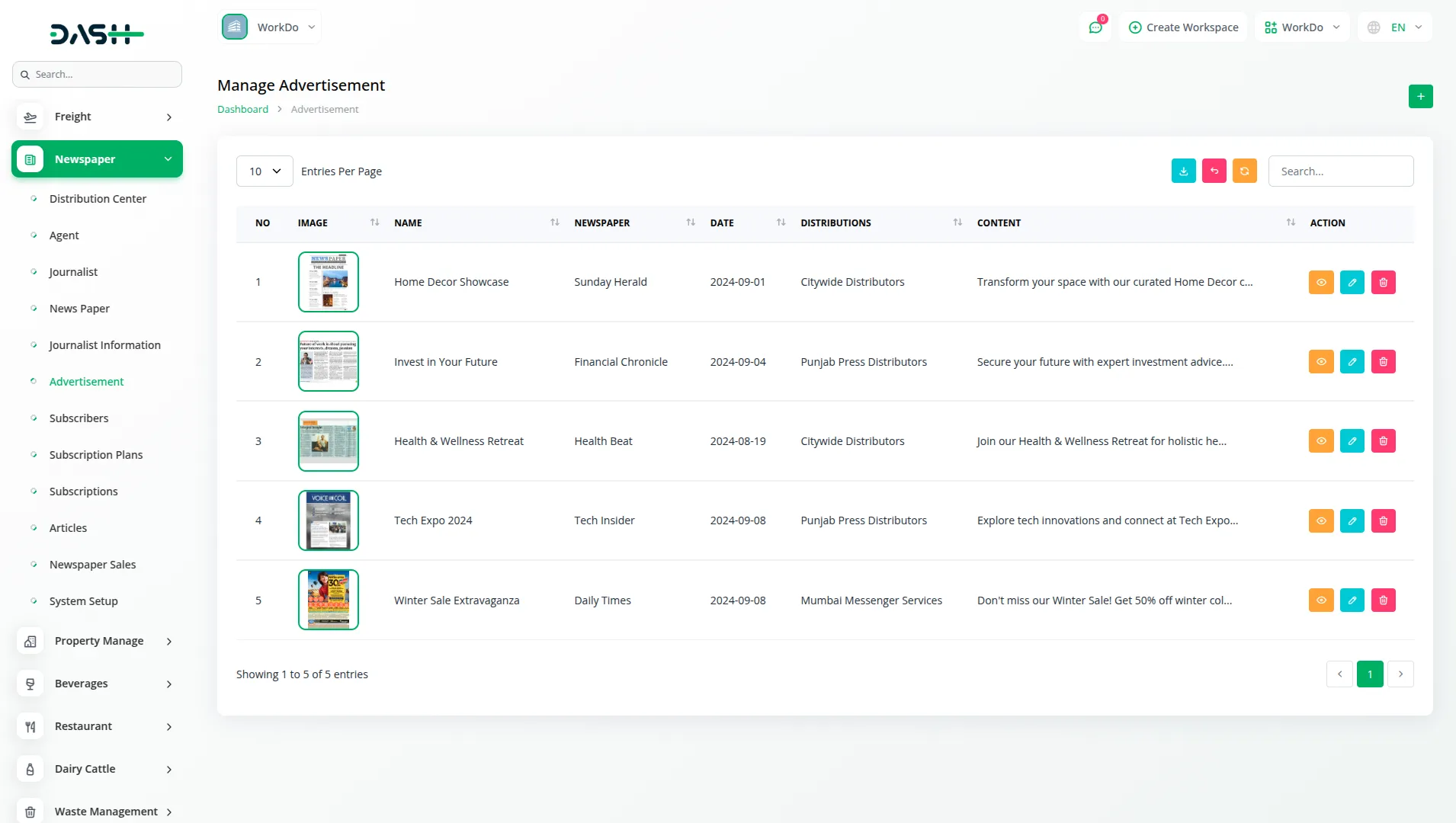This screenshot has width=1456, height=823.
Task: Follow the Dashboard breadcrumb link
Action: 242,110
